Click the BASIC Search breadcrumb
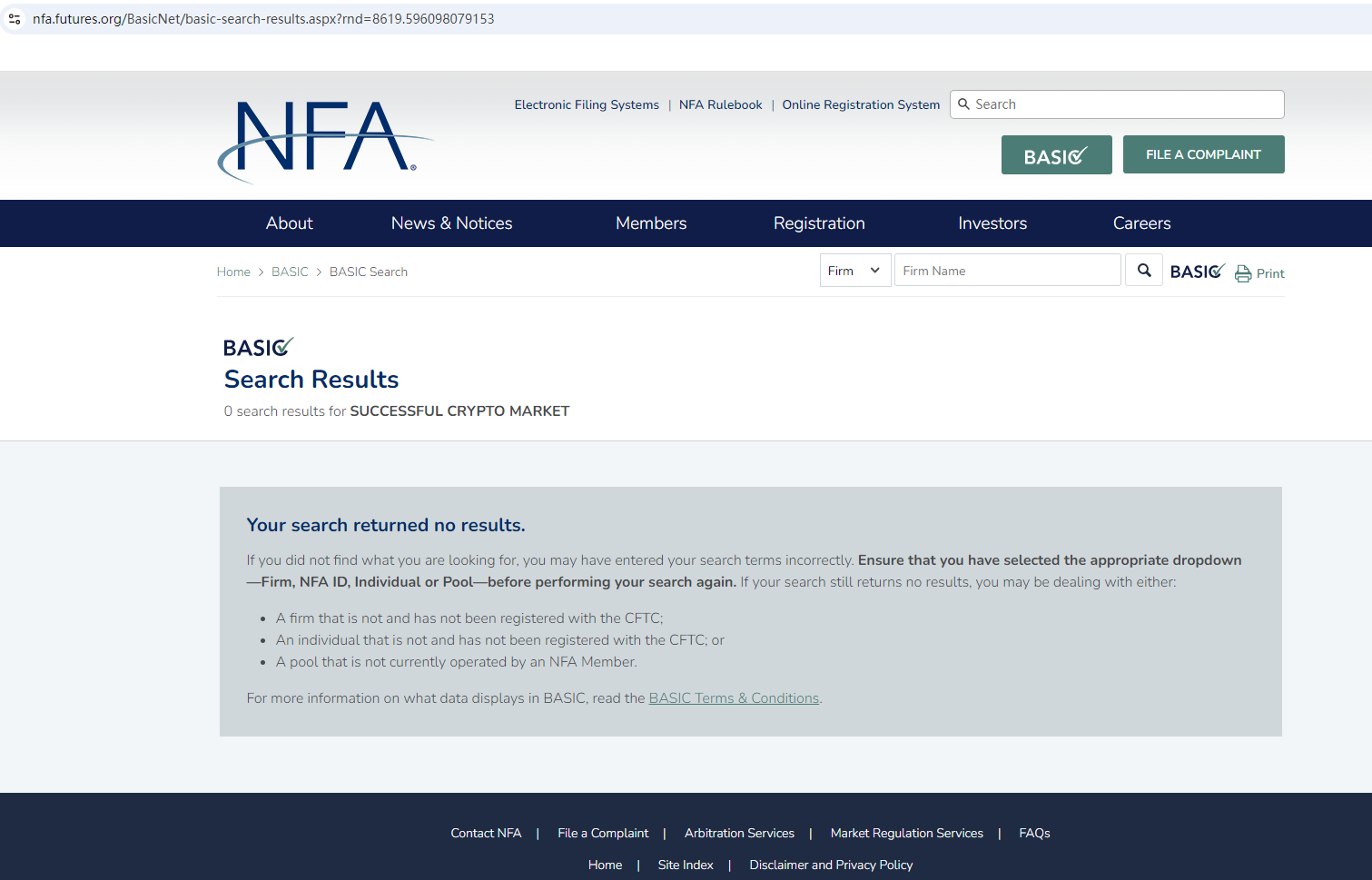 [369, 272]
